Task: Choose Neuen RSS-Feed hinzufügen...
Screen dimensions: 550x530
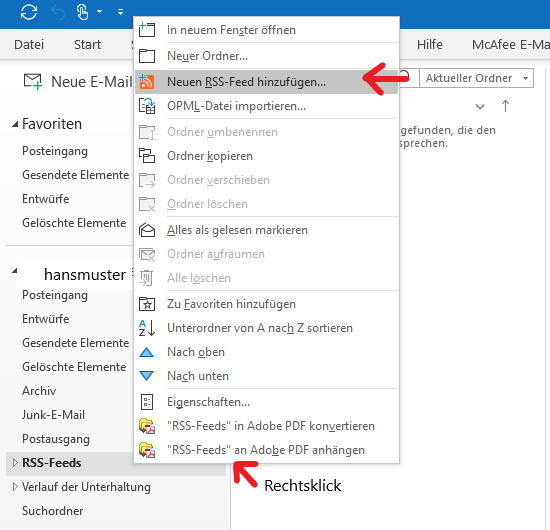Action: (267, 82)
